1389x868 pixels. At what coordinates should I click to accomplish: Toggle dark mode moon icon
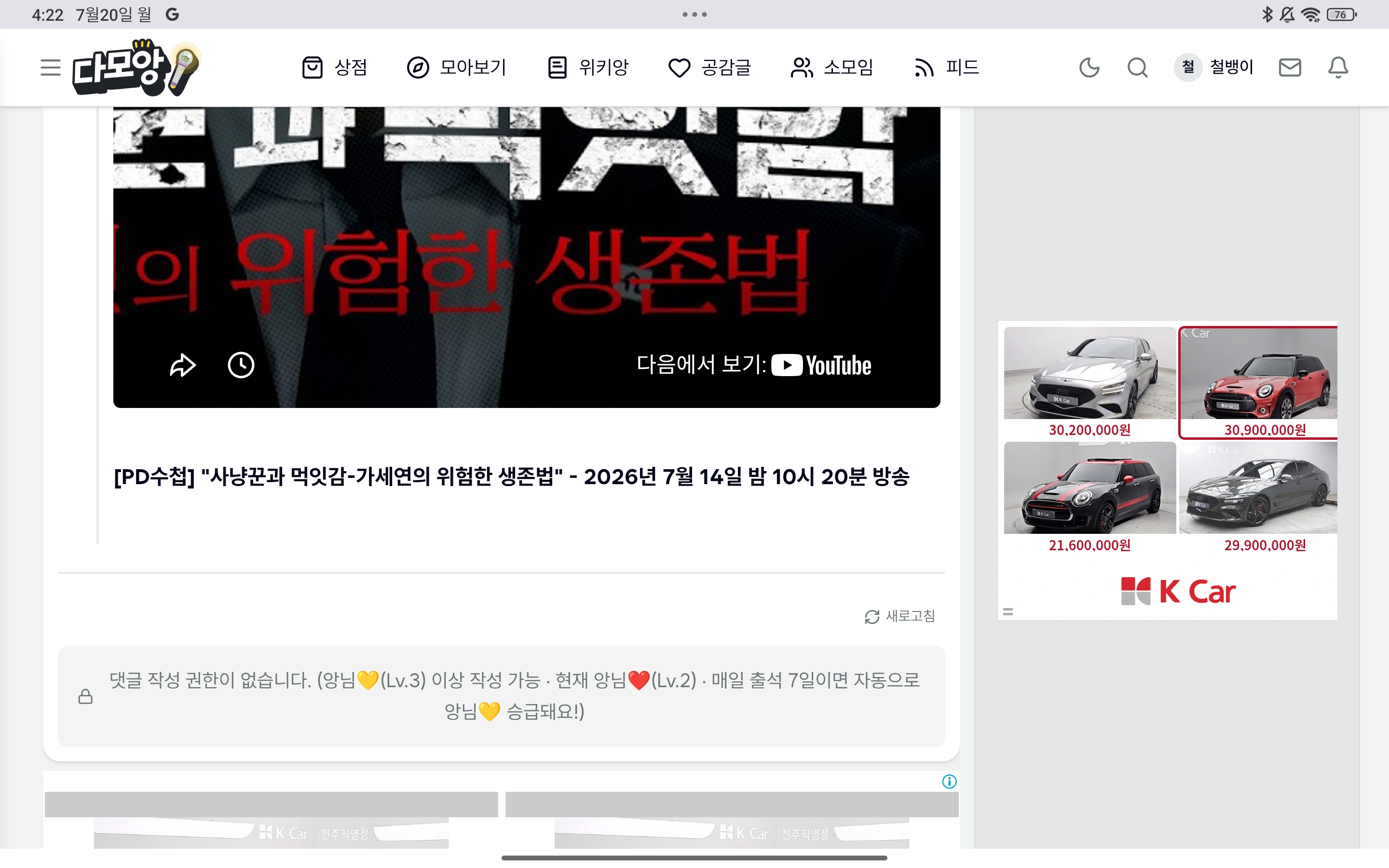(1089, 68)
